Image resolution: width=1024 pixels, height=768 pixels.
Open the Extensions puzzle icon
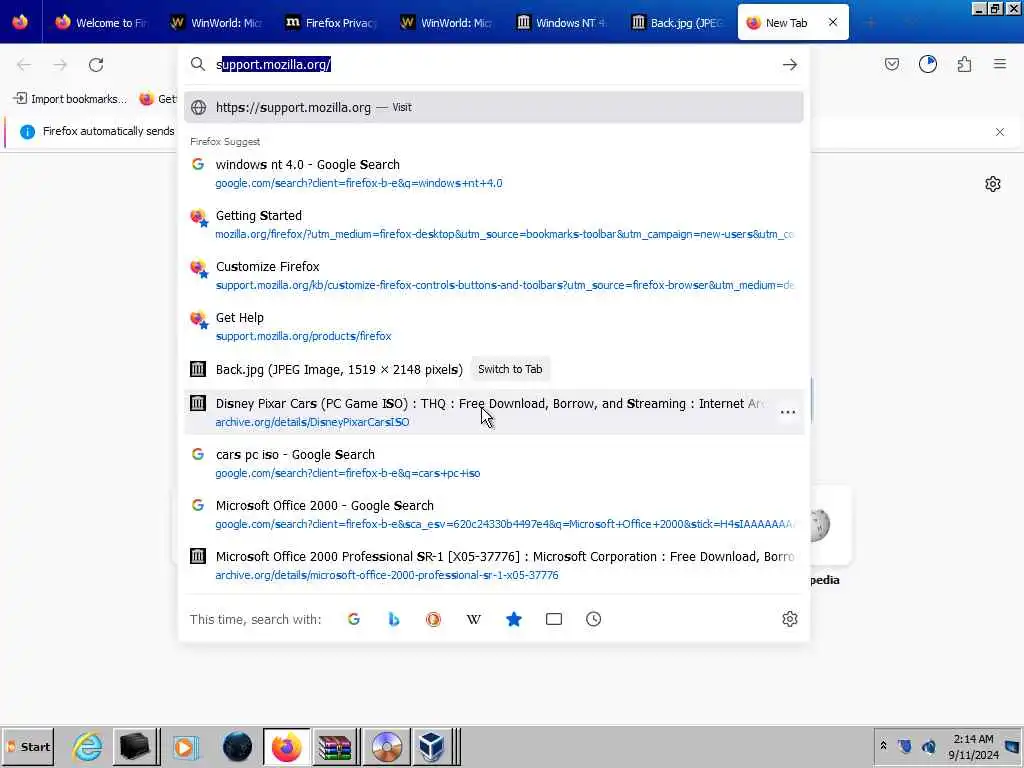964,64
